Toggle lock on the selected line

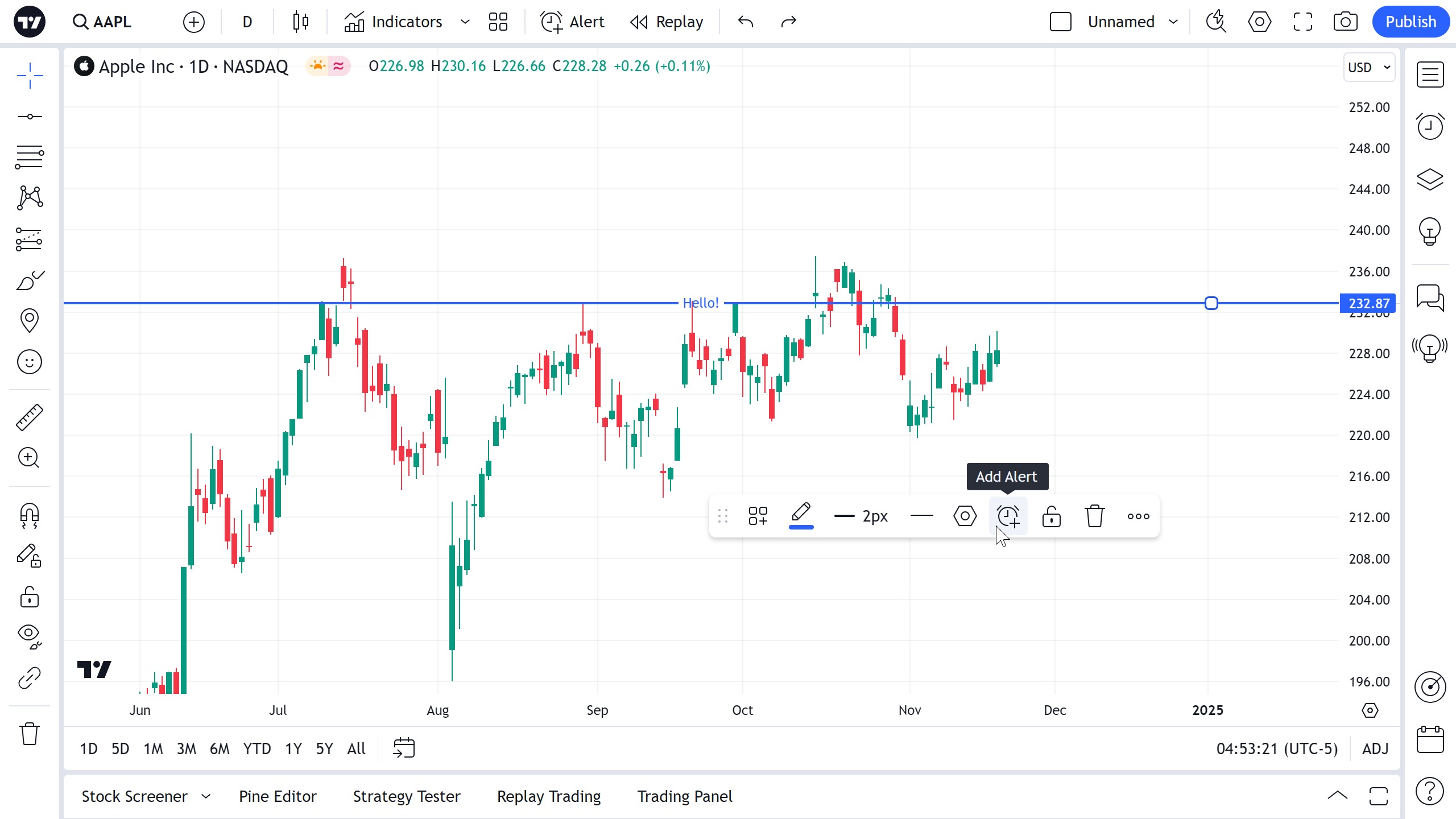1051,516
